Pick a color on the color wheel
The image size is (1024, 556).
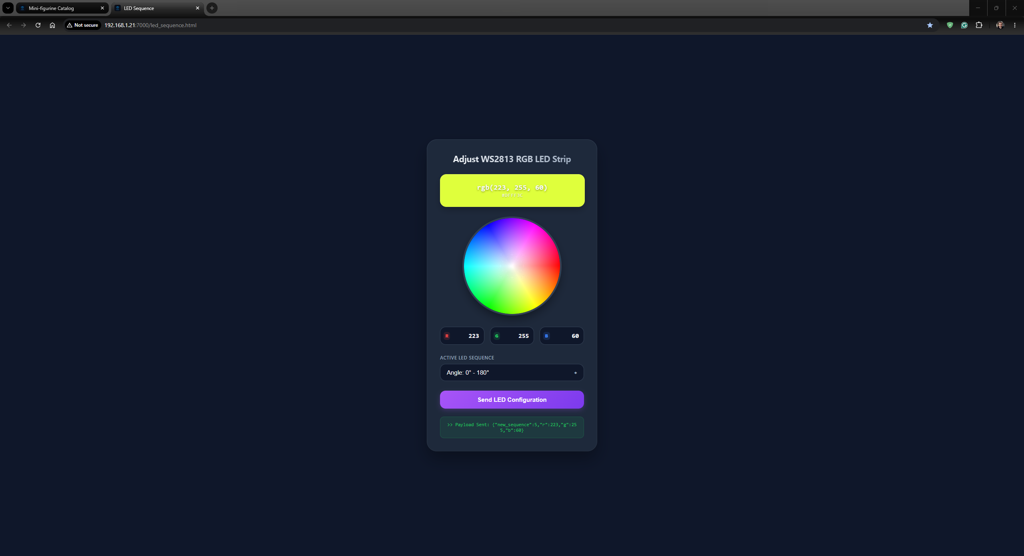(512, 266)
